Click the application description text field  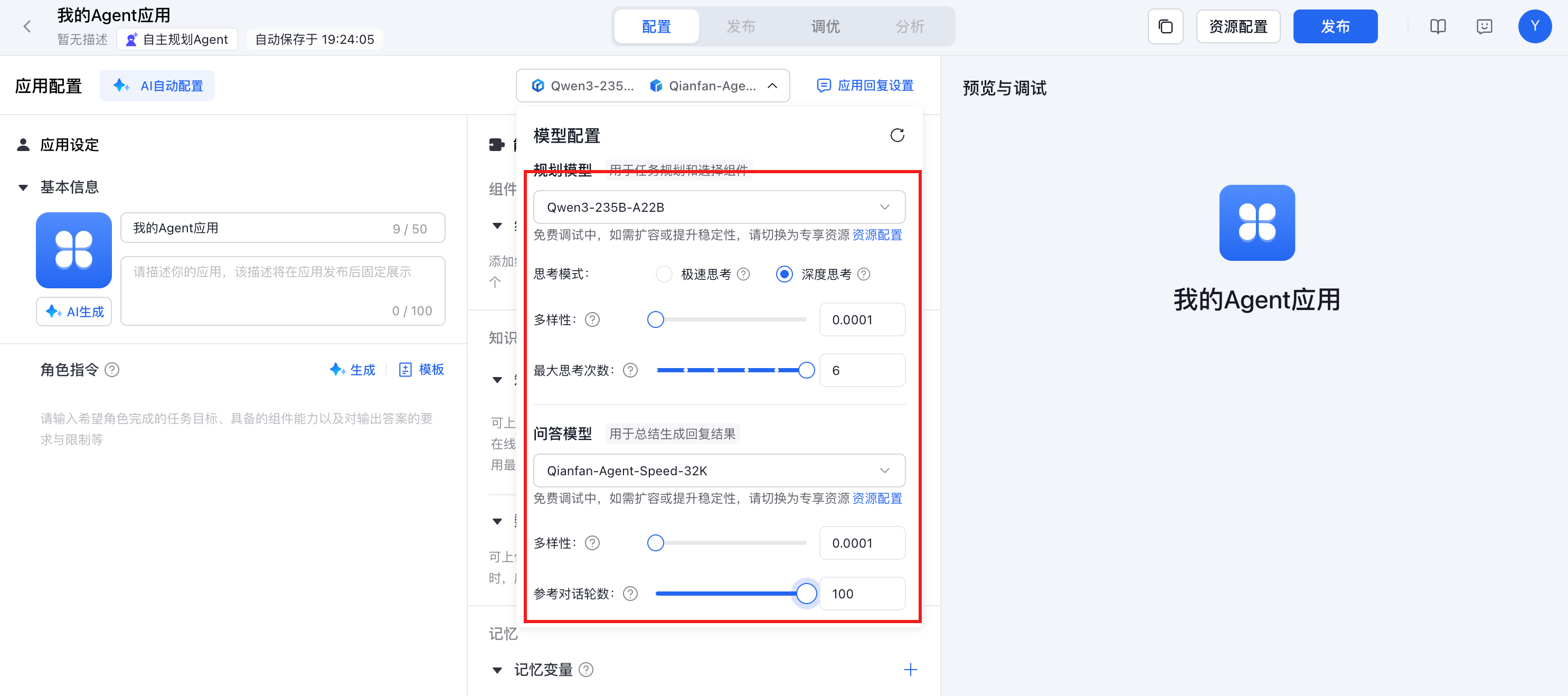pyautogui.click(x=282, y=290)
